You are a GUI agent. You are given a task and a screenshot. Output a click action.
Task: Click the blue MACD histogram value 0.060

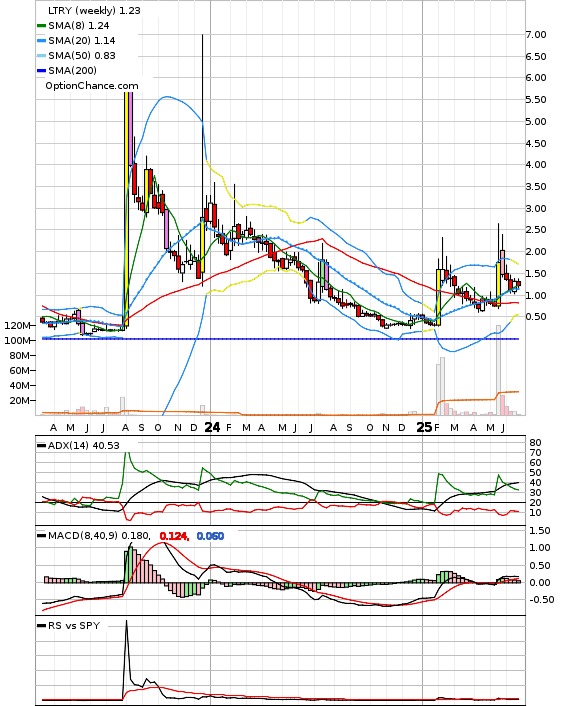(x=210, y=536)
